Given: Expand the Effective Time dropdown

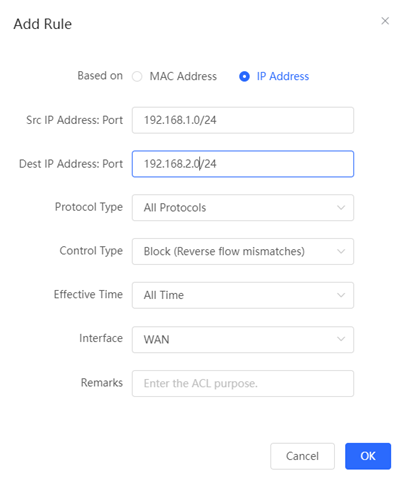Looking at the screenshot, I should click(243, 295).
